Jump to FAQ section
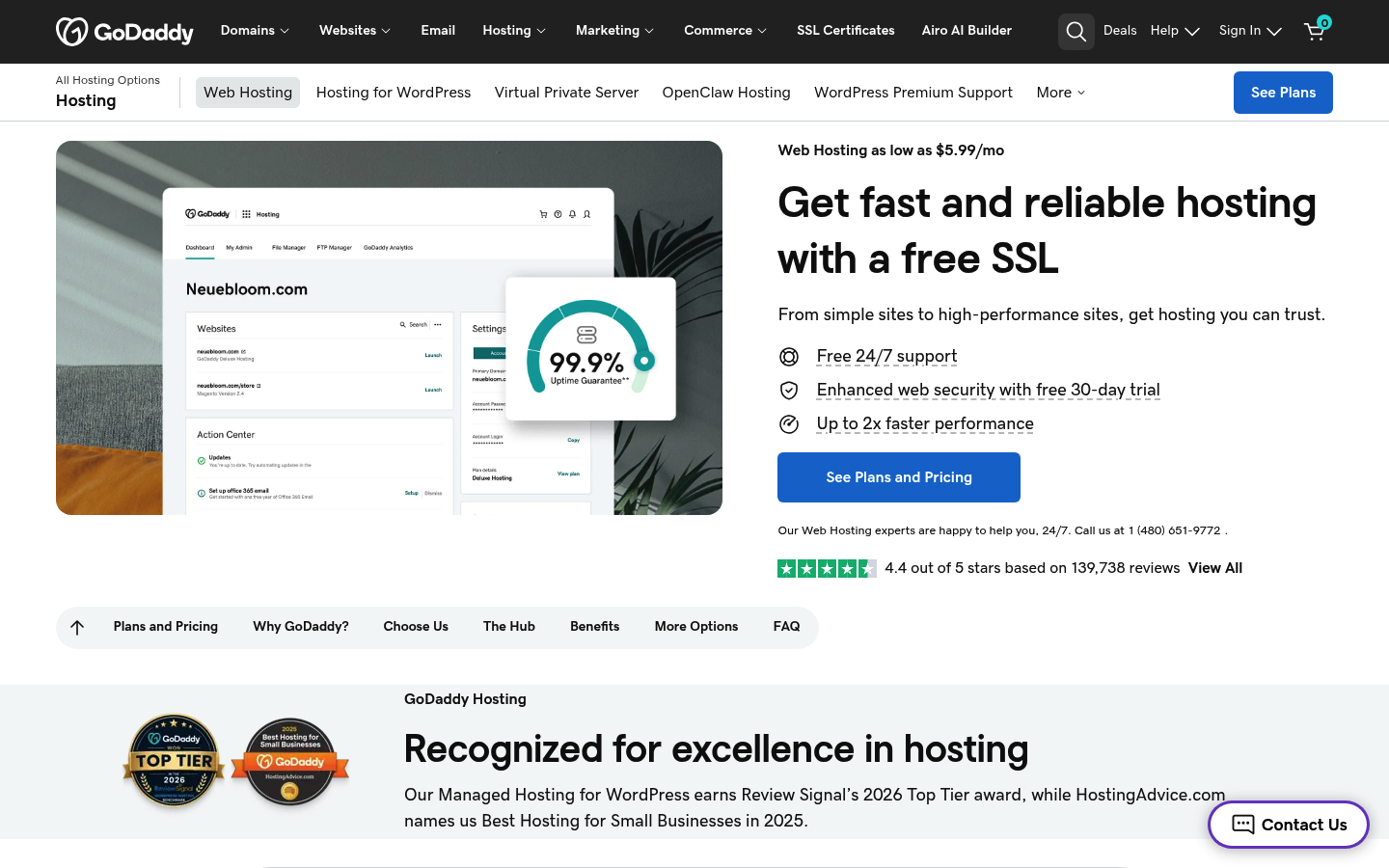This screenshot has height=868, width=1389. (x=786, y=627)
